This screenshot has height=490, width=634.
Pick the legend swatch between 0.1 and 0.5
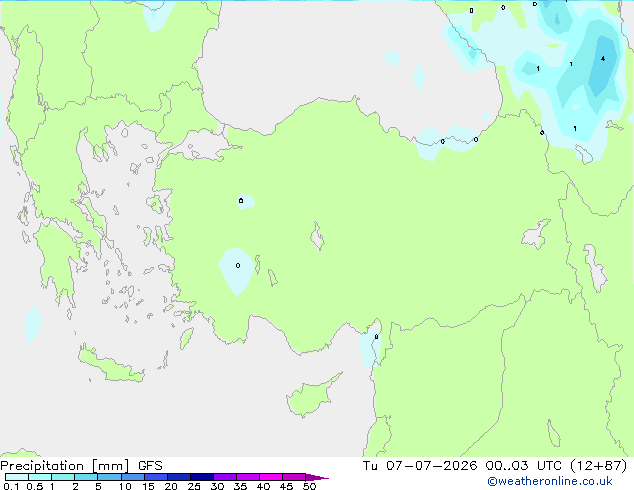click(17, 477)
